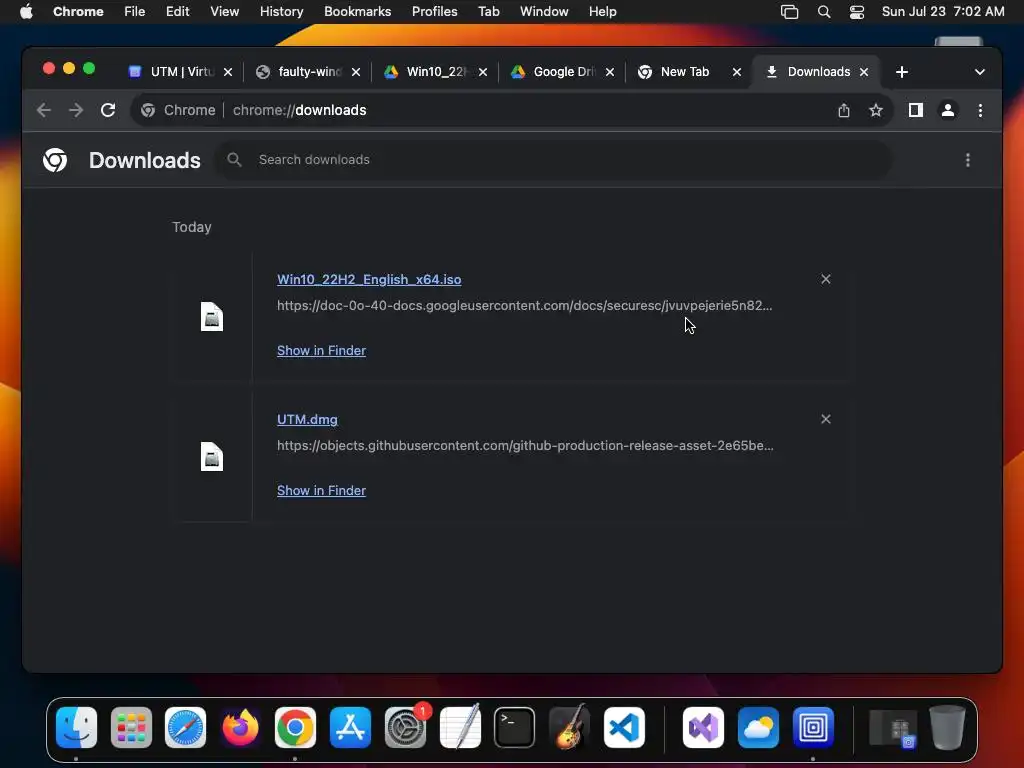Close the Google Drive tab
Viewport: 1024px width, 768px height.
609,72
